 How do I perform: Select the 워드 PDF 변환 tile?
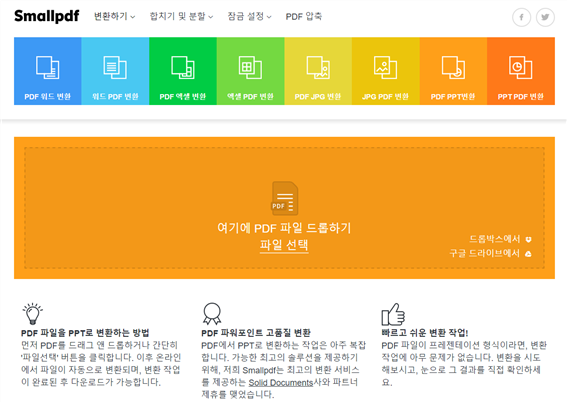(x=115, y=71)
